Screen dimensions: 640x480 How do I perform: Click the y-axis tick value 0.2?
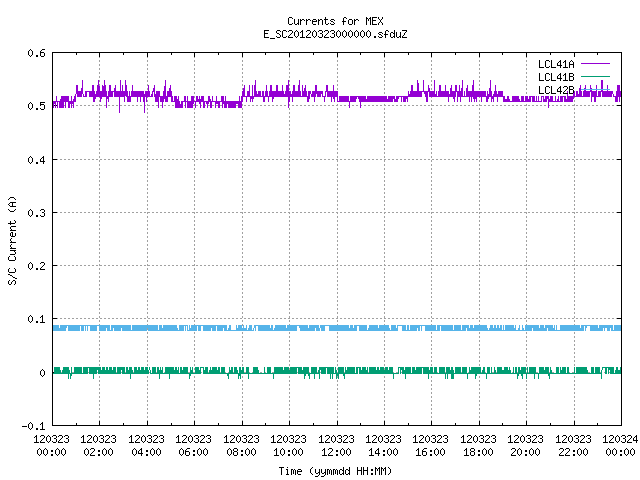pos(36,266)
